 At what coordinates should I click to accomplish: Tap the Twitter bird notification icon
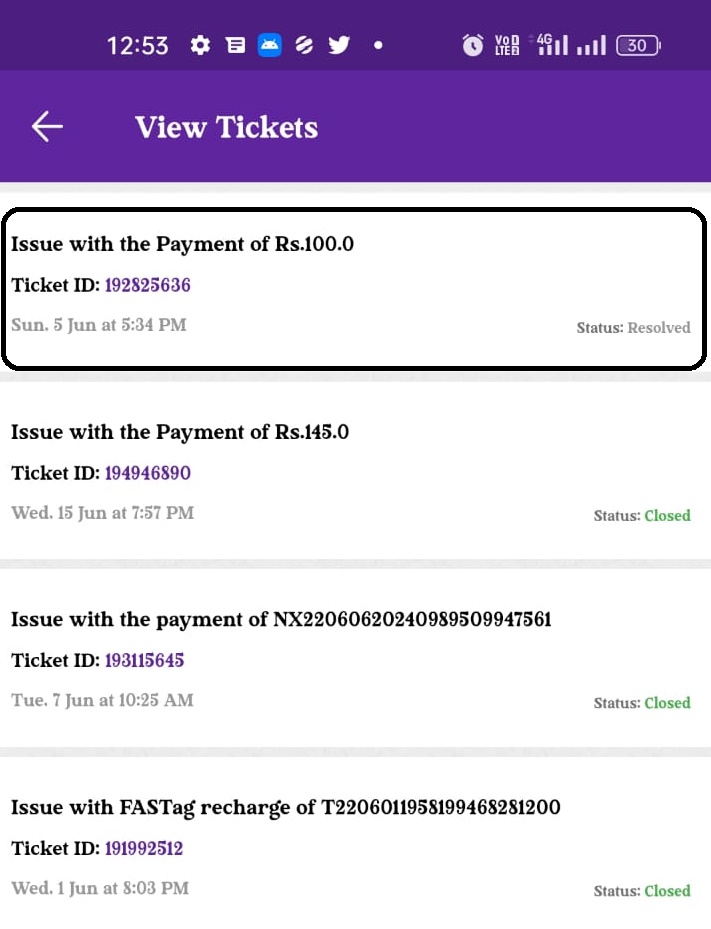pyautogui.click(x=339, y=45)
